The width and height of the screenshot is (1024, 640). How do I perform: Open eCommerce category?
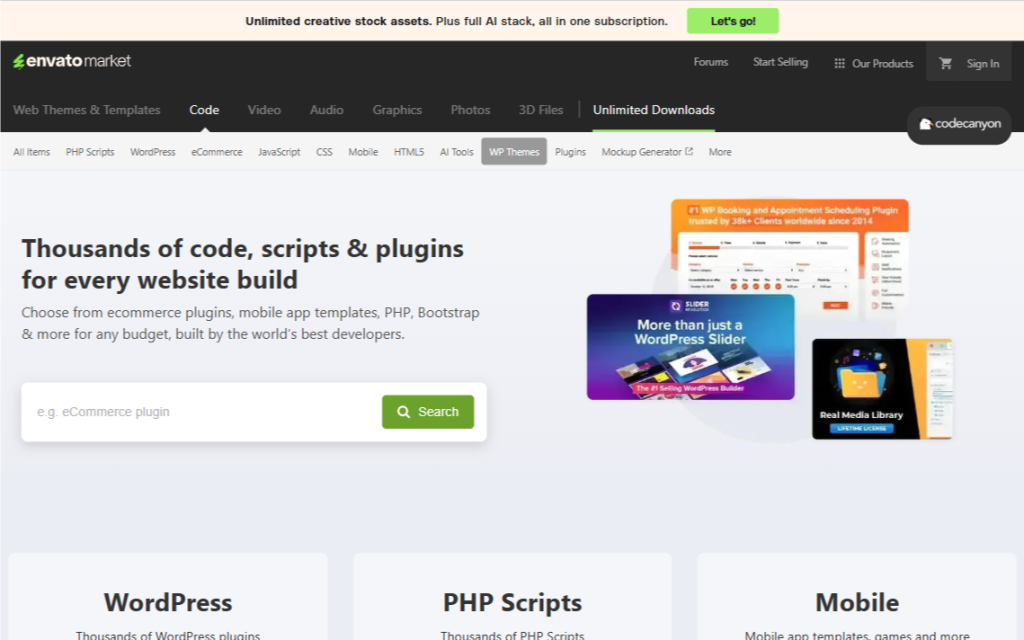[x=217, y=152]
